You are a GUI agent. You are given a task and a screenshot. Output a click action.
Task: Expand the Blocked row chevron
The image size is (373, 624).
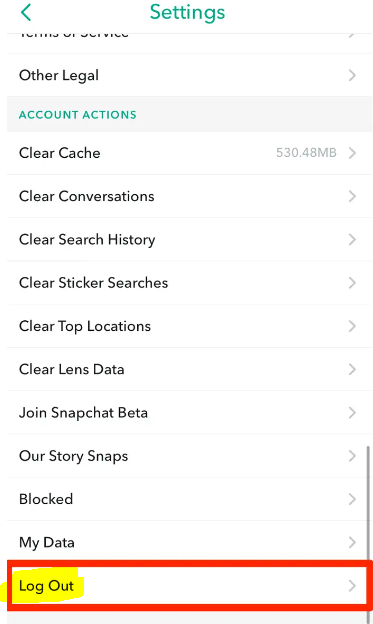[352, 499]
